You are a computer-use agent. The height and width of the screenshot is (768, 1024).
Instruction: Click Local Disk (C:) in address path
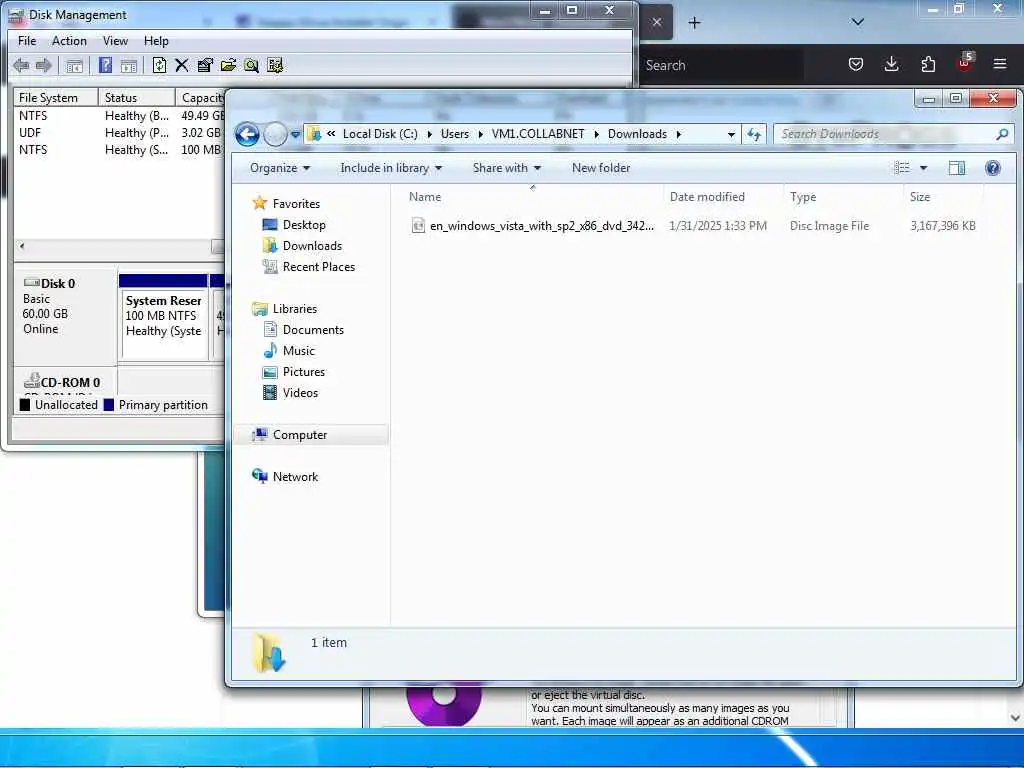point(380,134)
